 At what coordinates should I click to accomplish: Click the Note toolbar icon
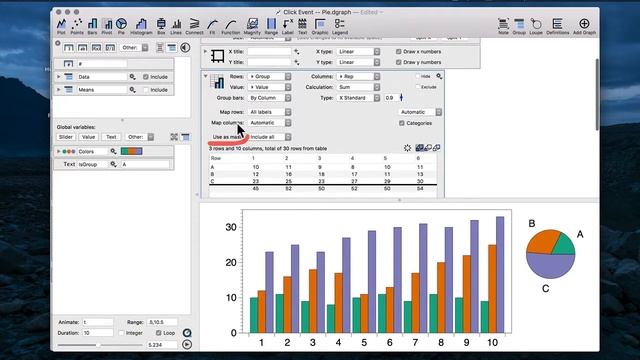click(503, 26)
